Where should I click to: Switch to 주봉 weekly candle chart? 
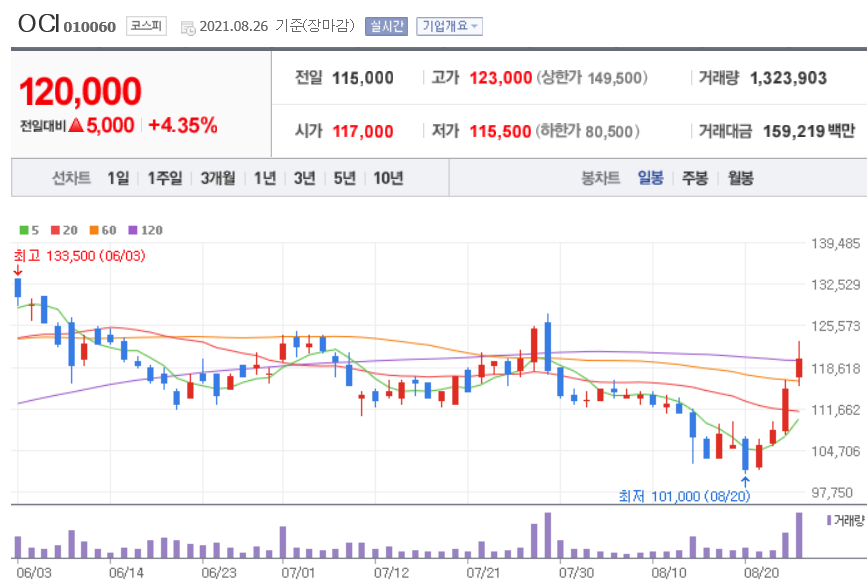coord(694,177)
